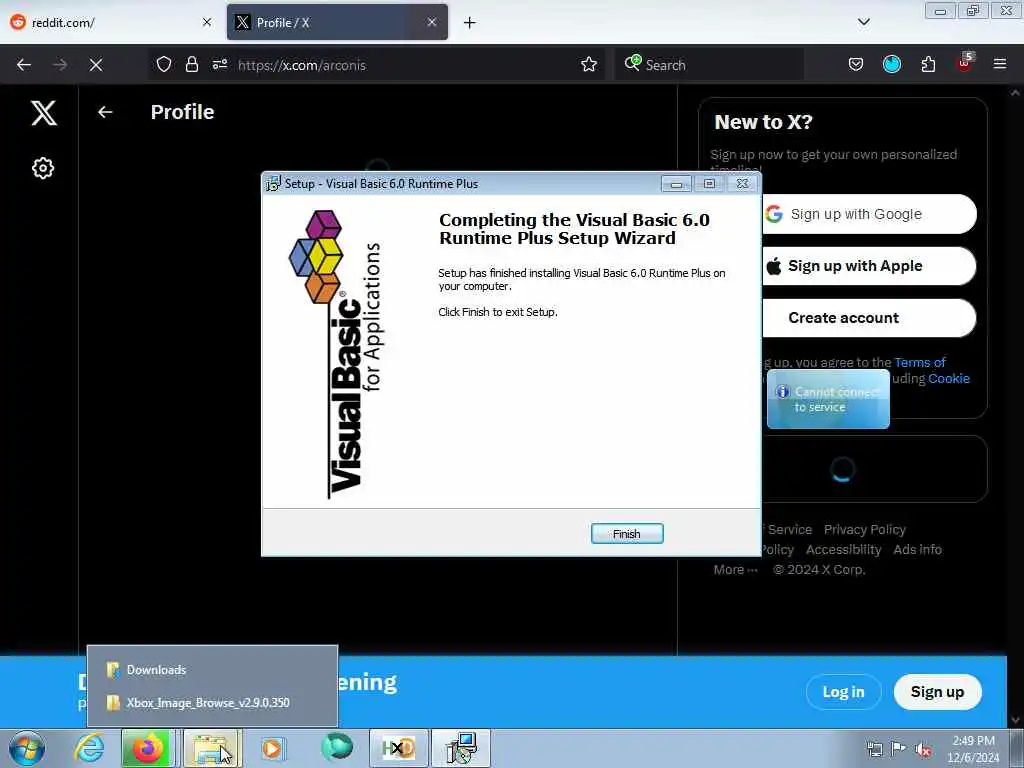
Task: Sign up with Google
Action: click(x=869, y=214)
